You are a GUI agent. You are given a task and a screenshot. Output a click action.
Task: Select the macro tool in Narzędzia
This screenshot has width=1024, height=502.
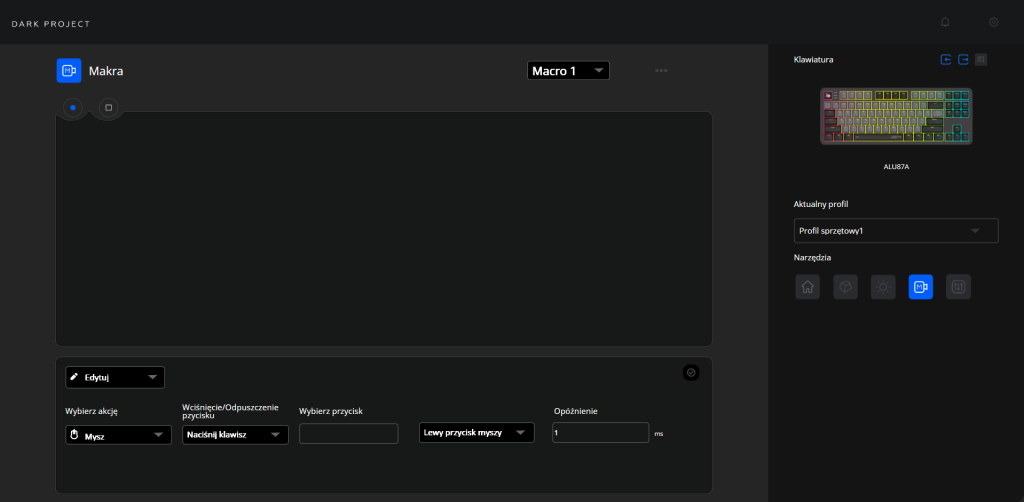click(x=920, y=287)
